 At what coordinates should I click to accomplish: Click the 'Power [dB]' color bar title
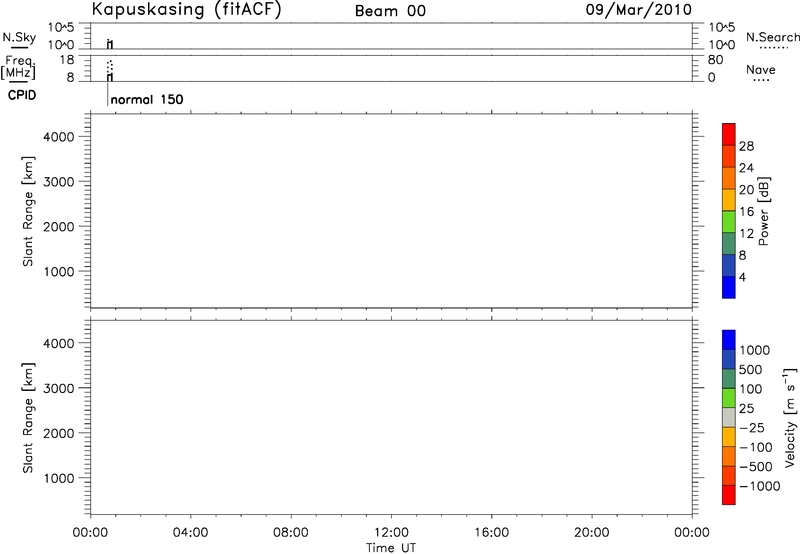[764, 211]
